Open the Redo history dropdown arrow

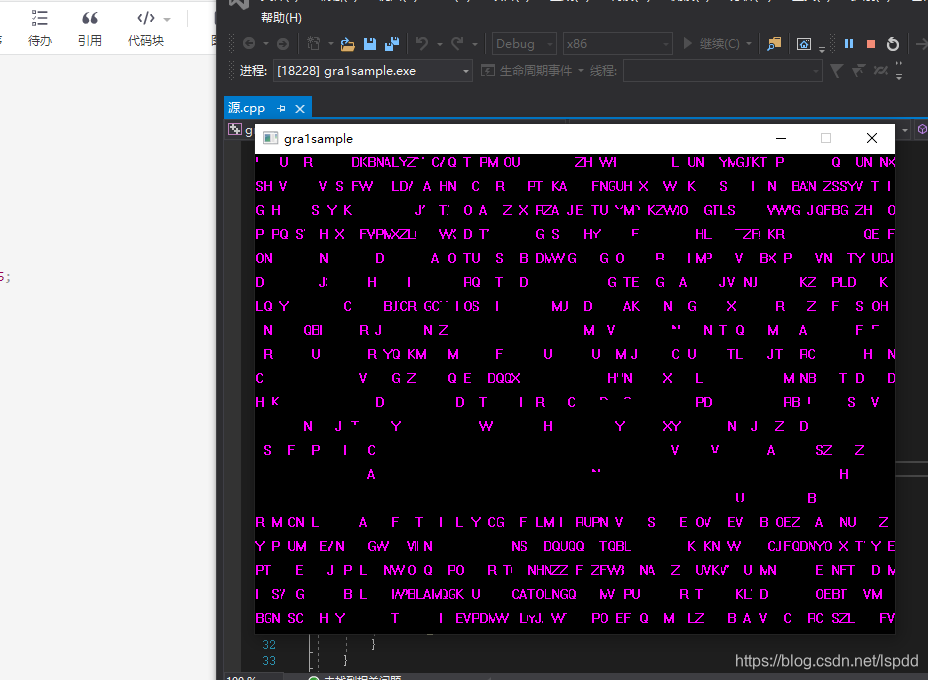[475, 44]
